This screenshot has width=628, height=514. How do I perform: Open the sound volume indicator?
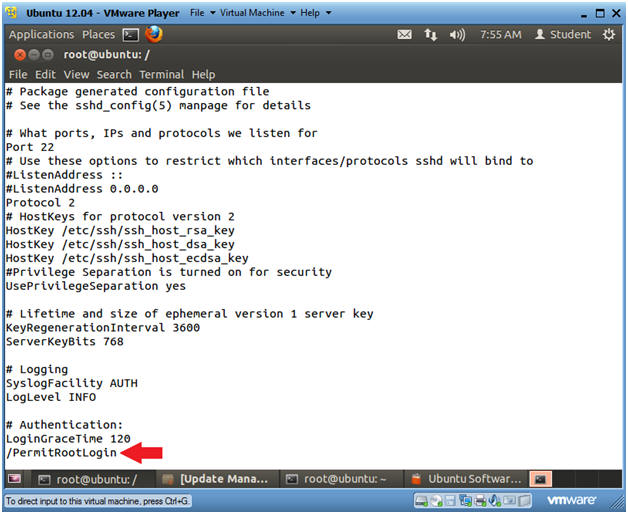point(457,35)
